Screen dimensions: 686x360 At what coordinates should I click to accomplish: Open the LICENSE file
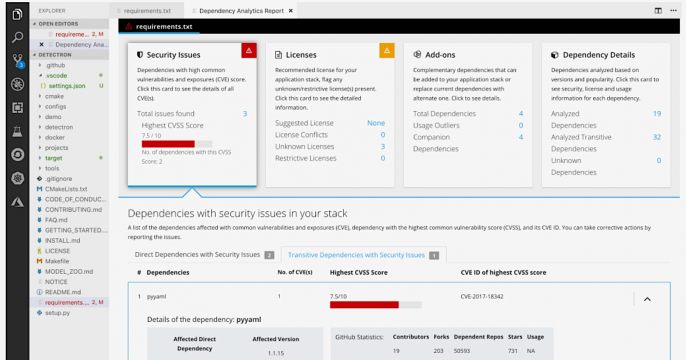coord(57,251)
